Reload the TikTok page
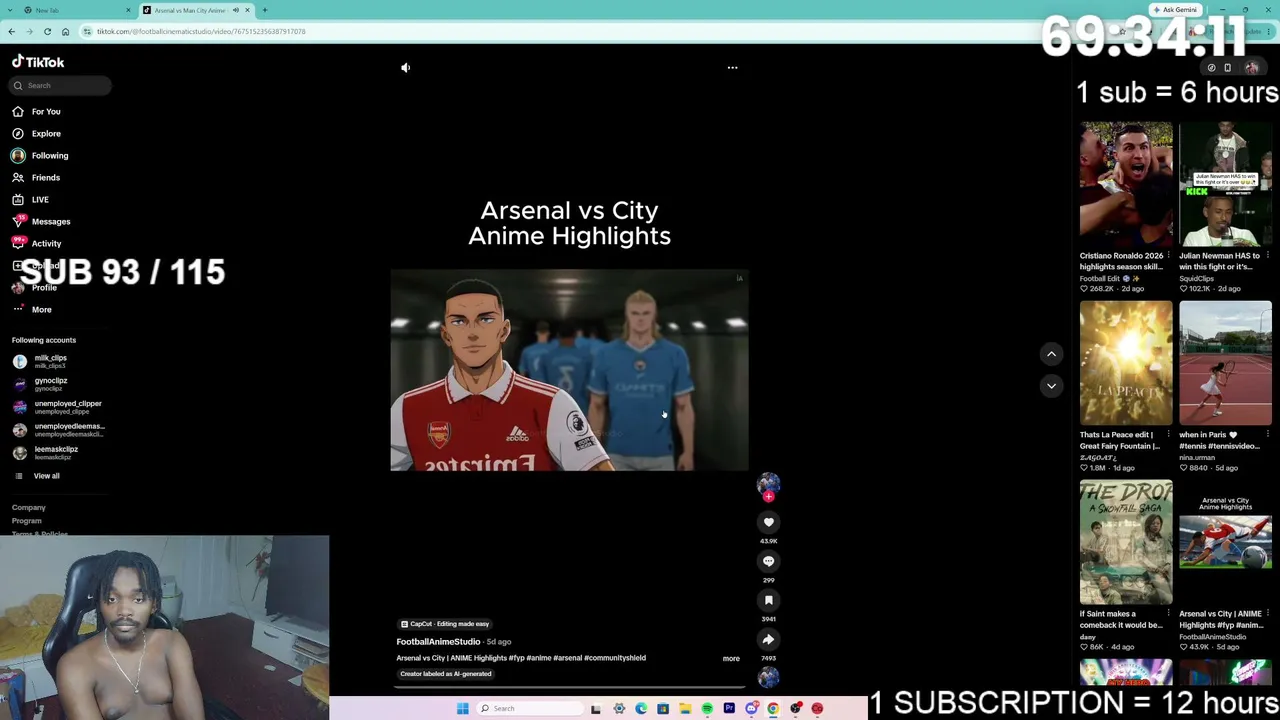The height and width of the screenshot is (720, 1280). (x=47, y=32)
